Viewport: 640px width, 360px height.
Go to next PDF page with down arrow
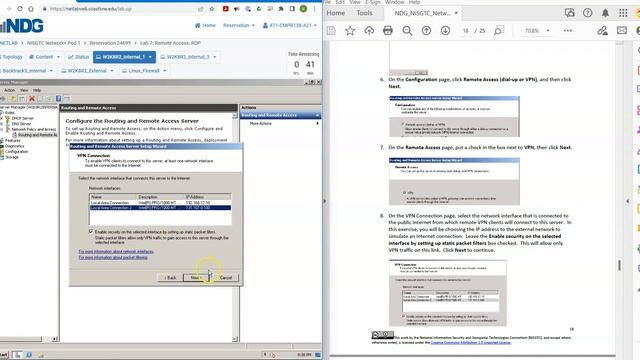point(445,31)
